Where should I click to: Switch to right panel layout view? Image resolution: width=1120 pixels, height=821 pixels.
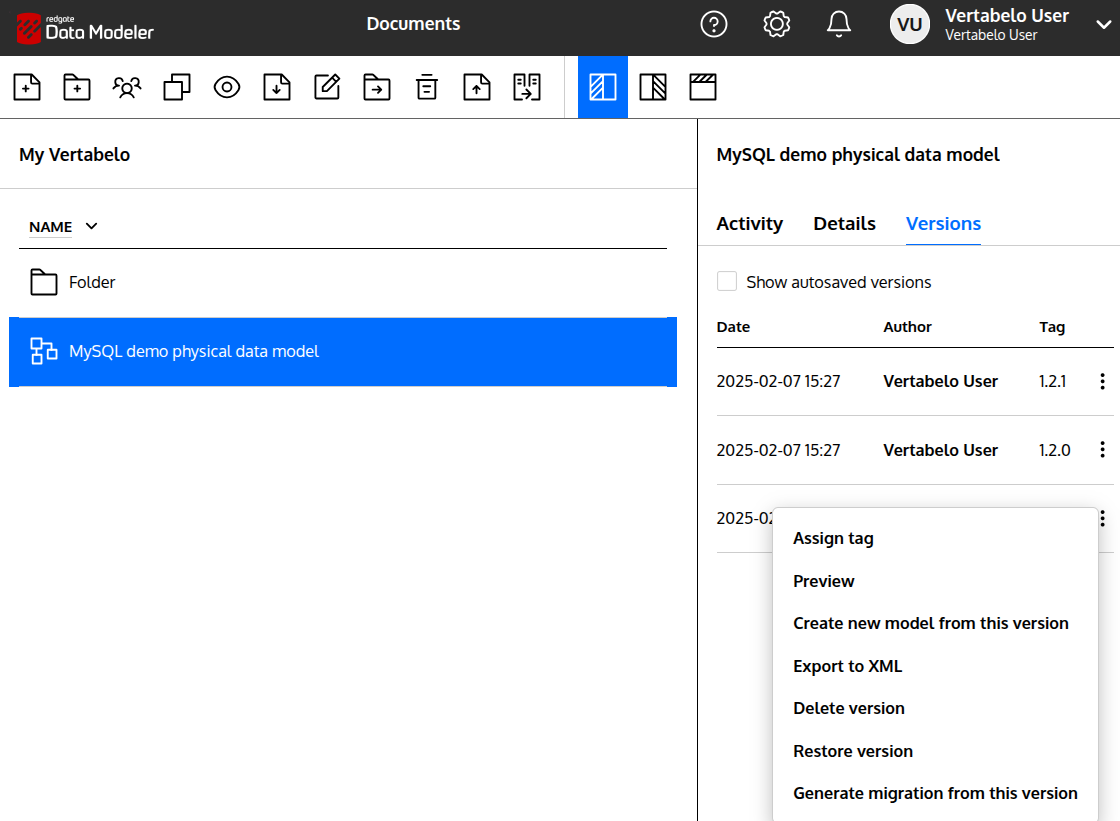(653, 87)
